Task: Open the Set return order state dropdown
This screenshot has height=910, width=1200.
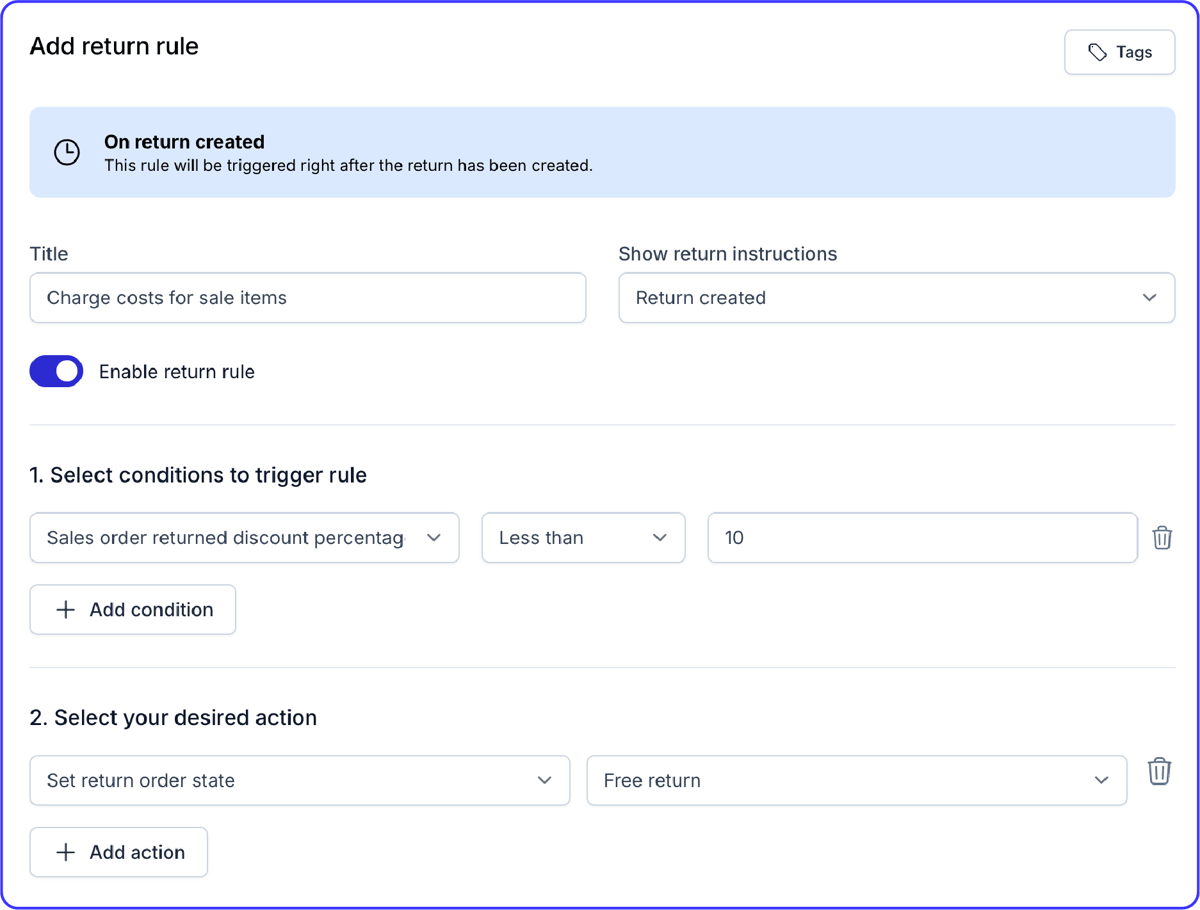Action: pyautogui.click(x=299, y=780)
